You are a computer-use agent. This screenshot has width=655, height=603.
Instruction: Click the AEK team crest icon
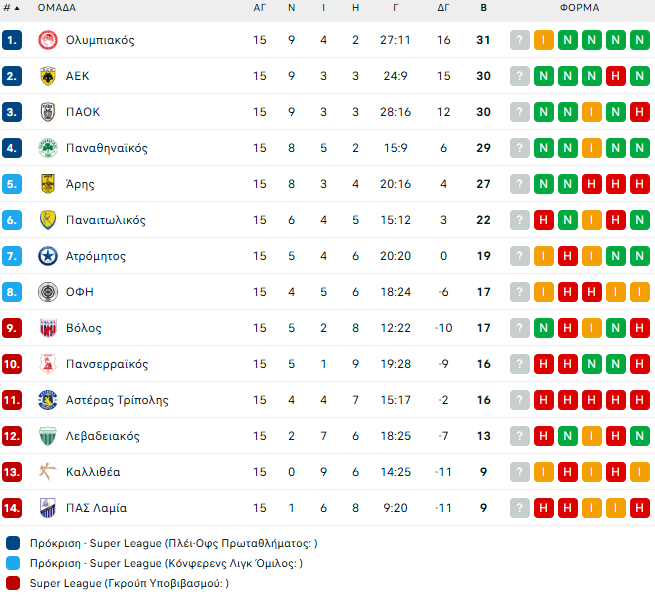(47, 76)
